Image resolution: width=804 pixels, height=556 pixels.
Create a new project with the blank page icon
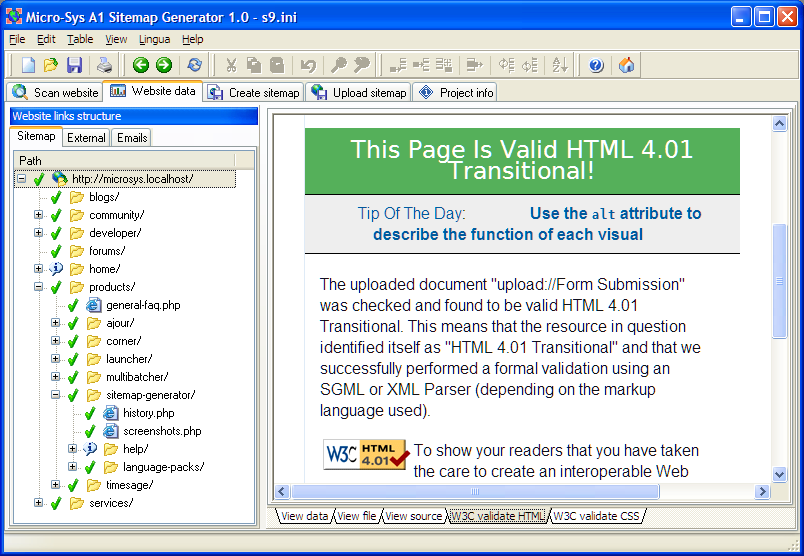pos(28,65)
